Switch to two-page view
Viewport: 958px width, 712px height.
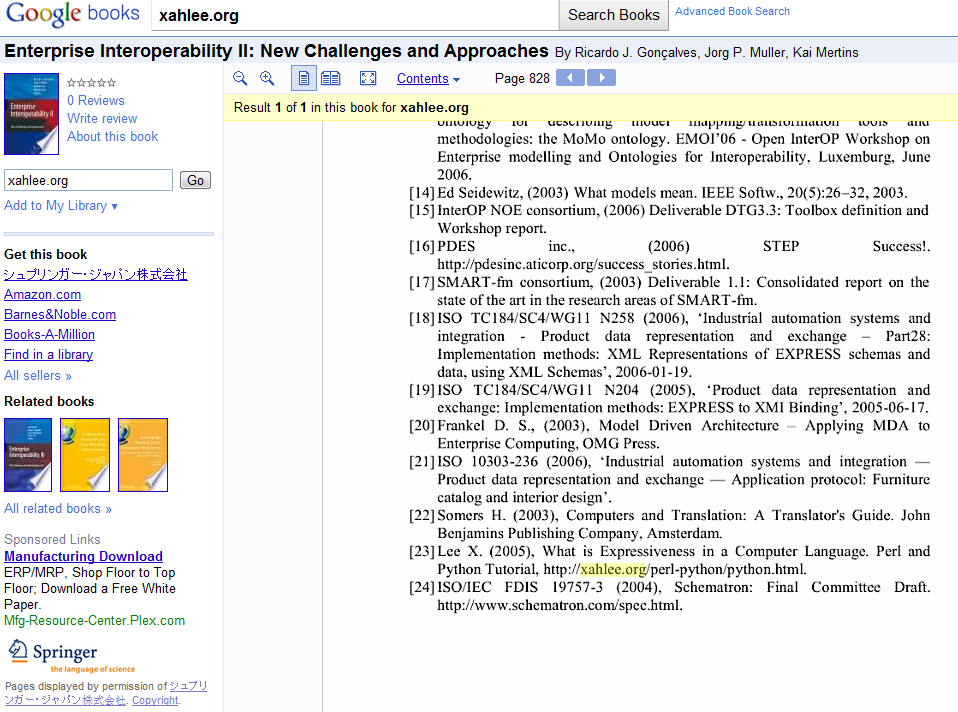coord(330,78)
